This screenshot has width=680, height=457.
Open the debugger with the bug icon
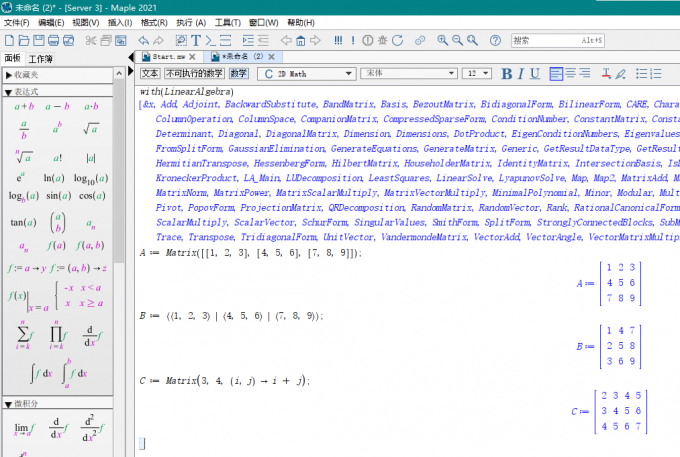(x=382, y=40)
